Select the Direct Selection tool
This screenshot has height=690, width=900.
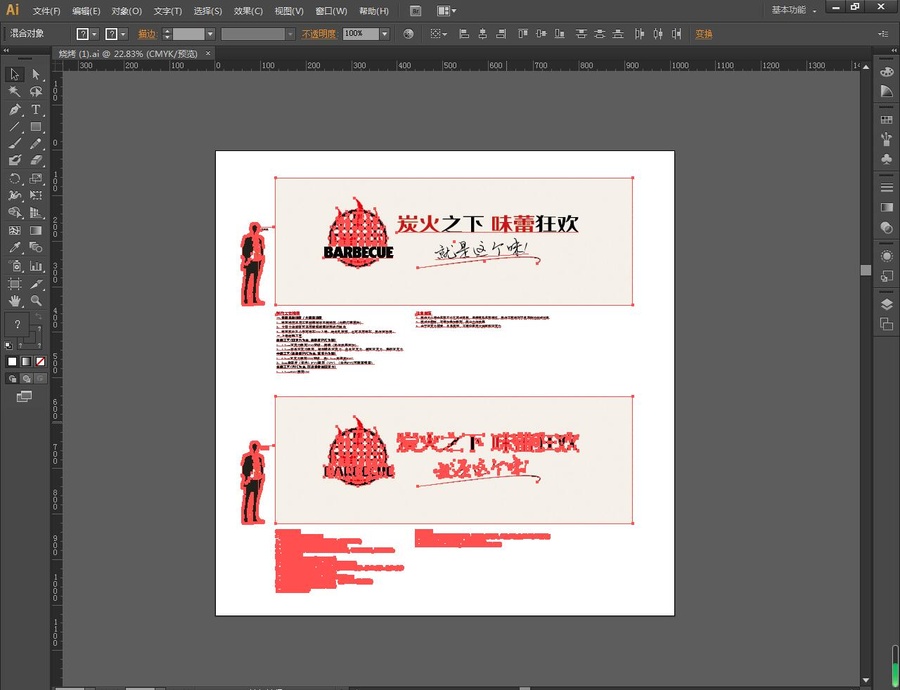[36, 74]
